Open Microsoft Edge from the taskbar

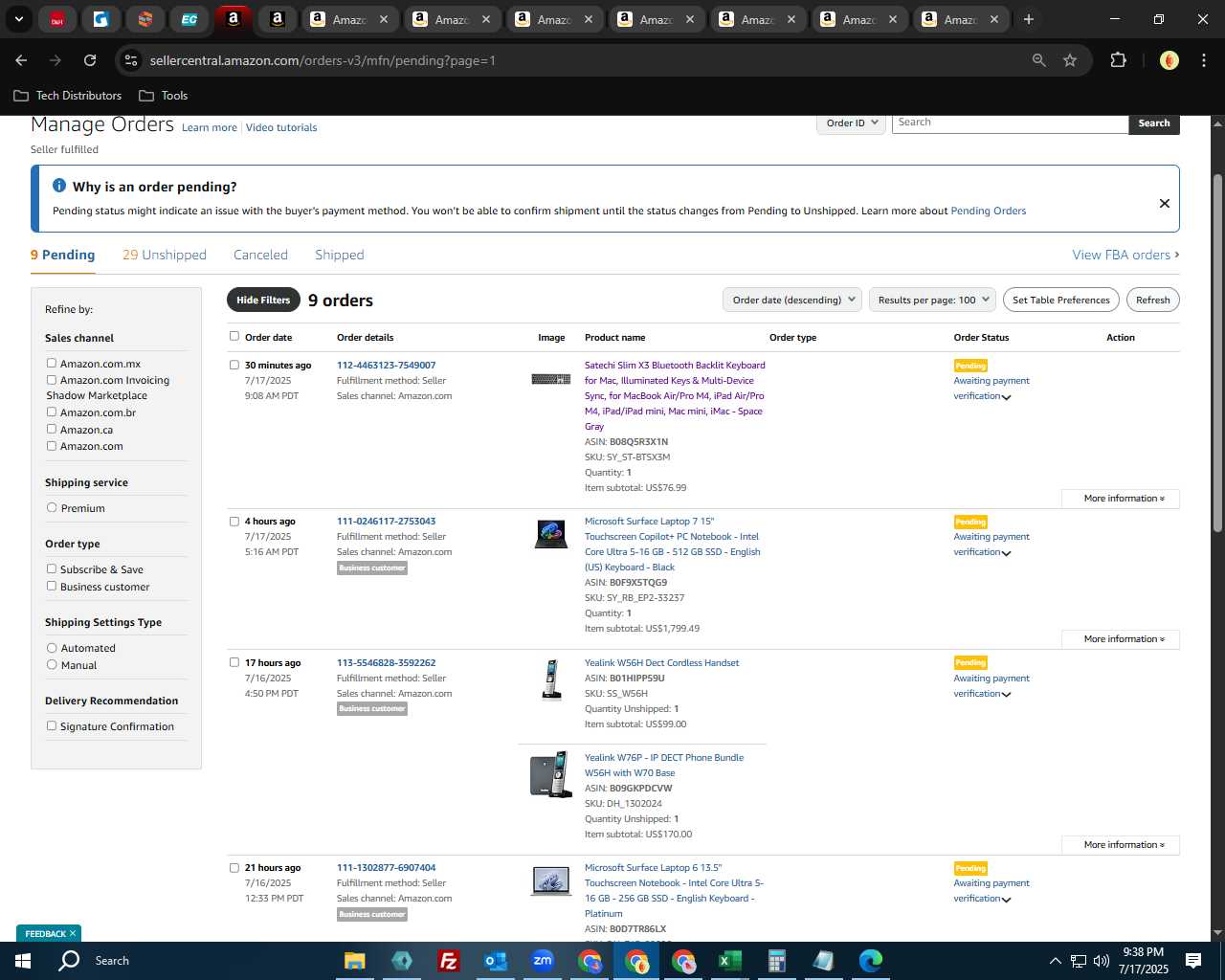870,961
